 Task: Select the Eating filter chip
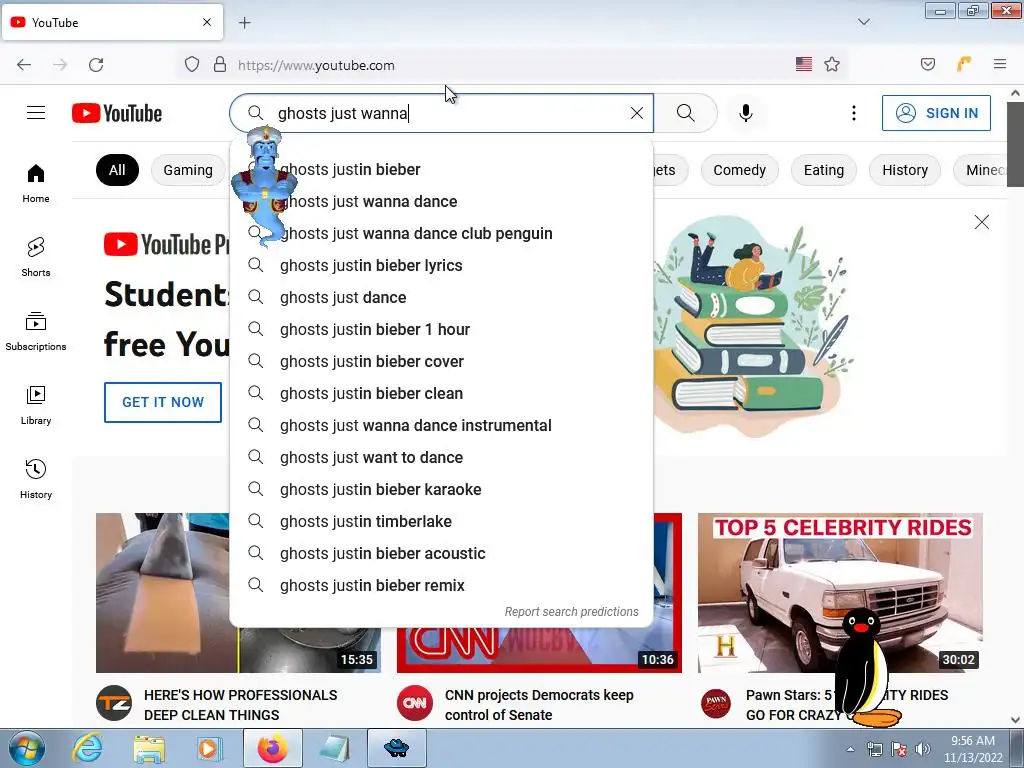824,170
